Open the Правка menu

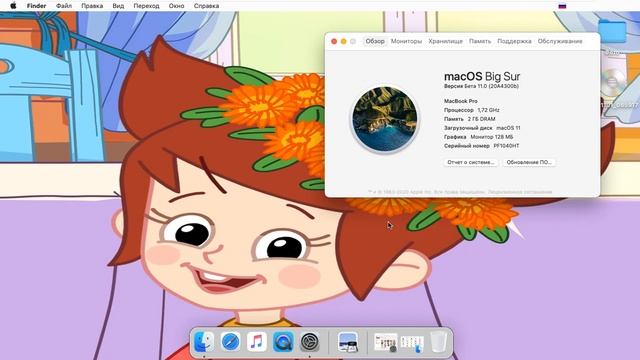pos(92,6)
